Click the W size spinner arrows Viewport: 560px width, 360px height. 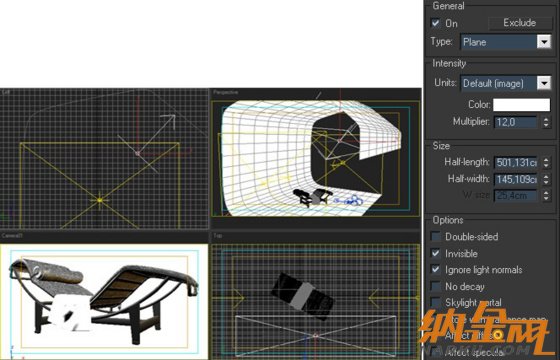(x=546, y=195)
